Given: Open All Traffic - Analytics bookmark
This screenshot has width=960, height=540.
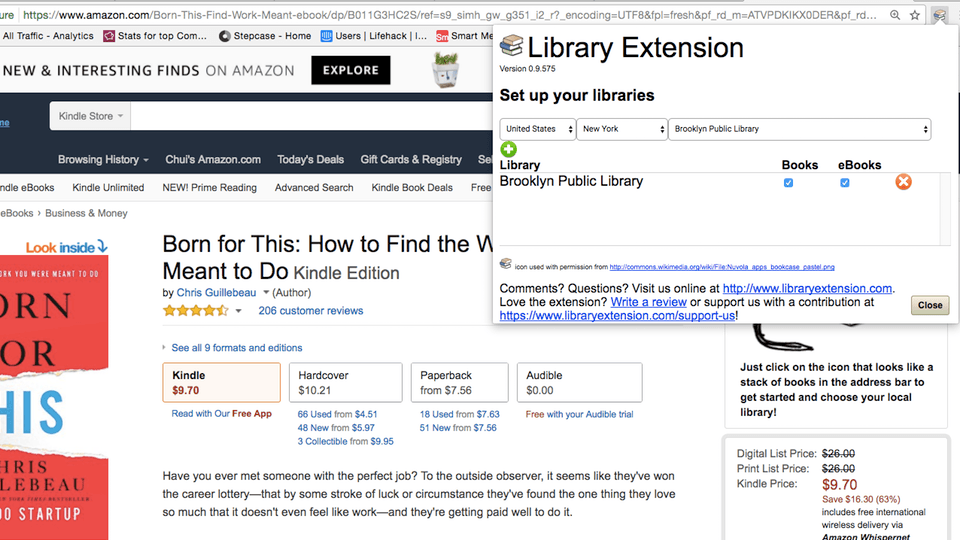Looking at the screenshot, I should click(48, 36).
